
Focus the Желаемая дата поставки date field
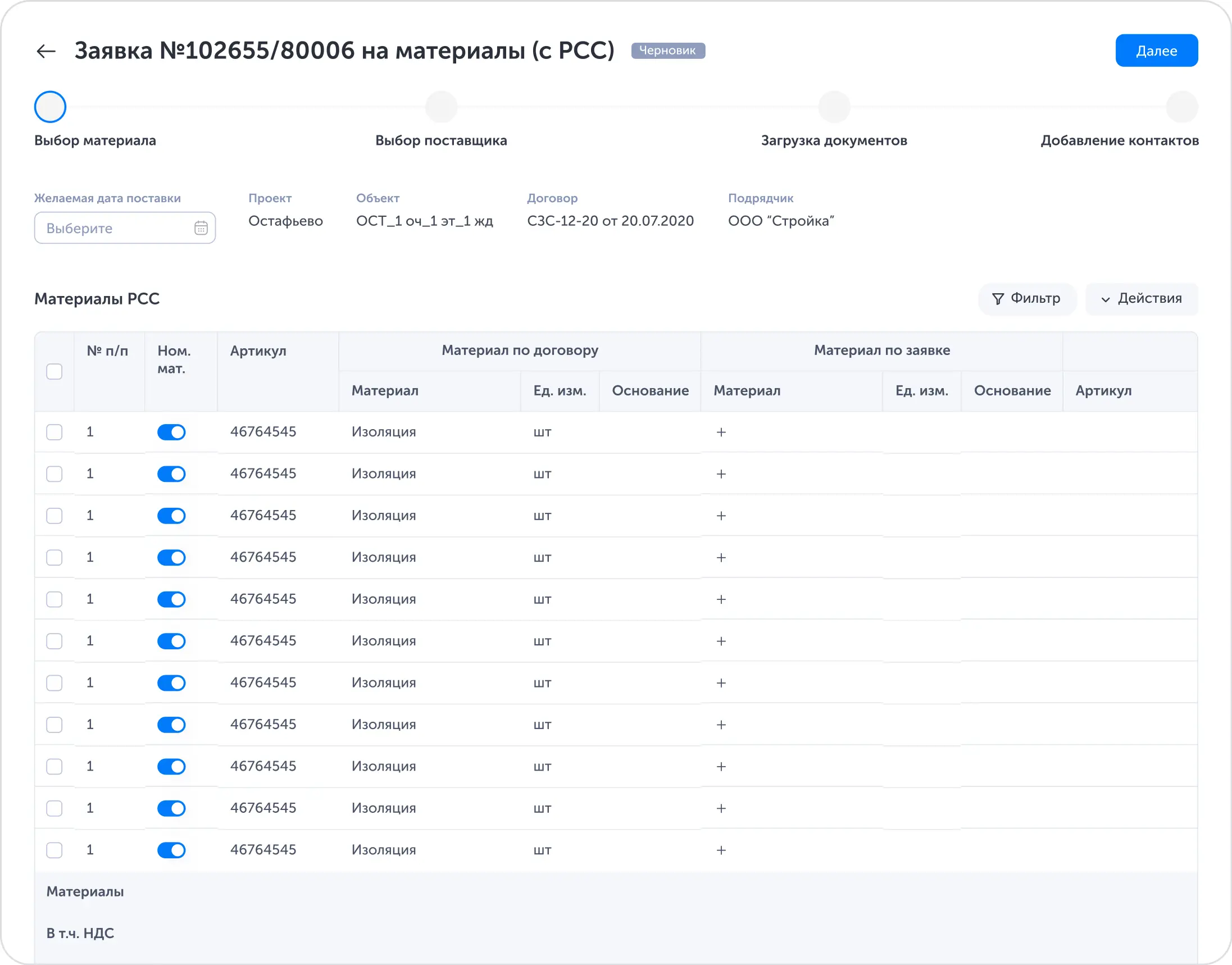tap(125, 227)
